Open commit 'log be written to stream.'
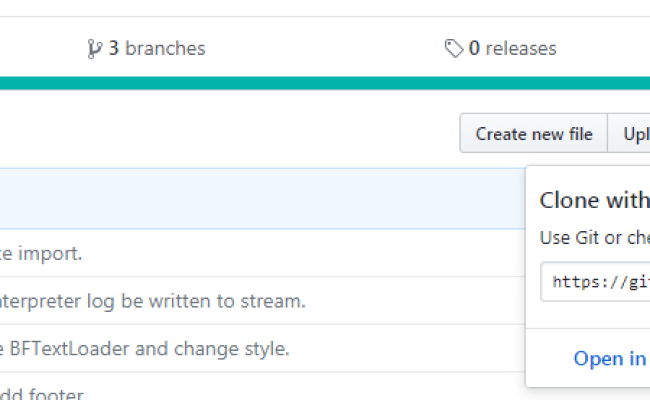The image size is (650, 400). 153,301
